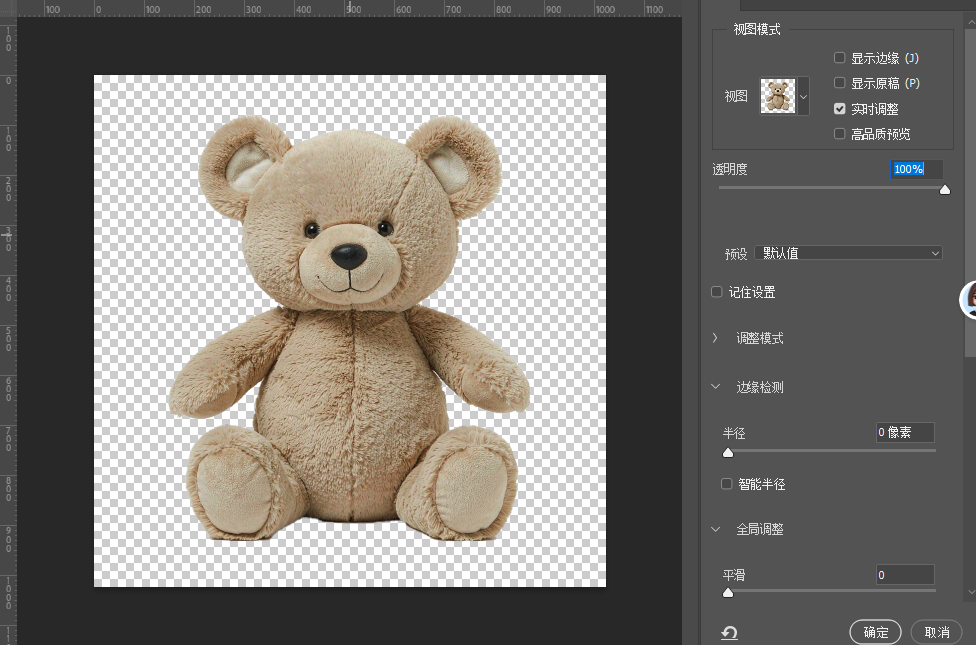Click the 预设 label
The height and width of the screenshot is (645, 976).
(736, 254)
